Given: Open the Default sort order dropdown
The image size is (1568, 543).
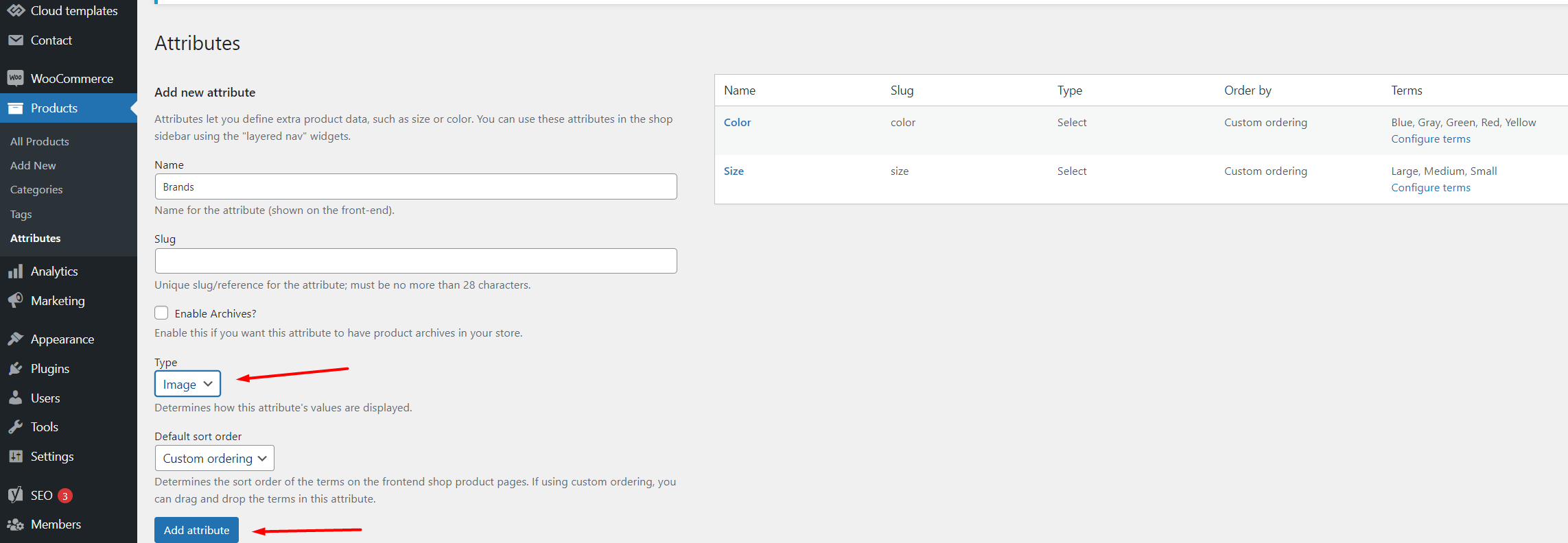Looking at the screenshot, I should tap(214, 458).
